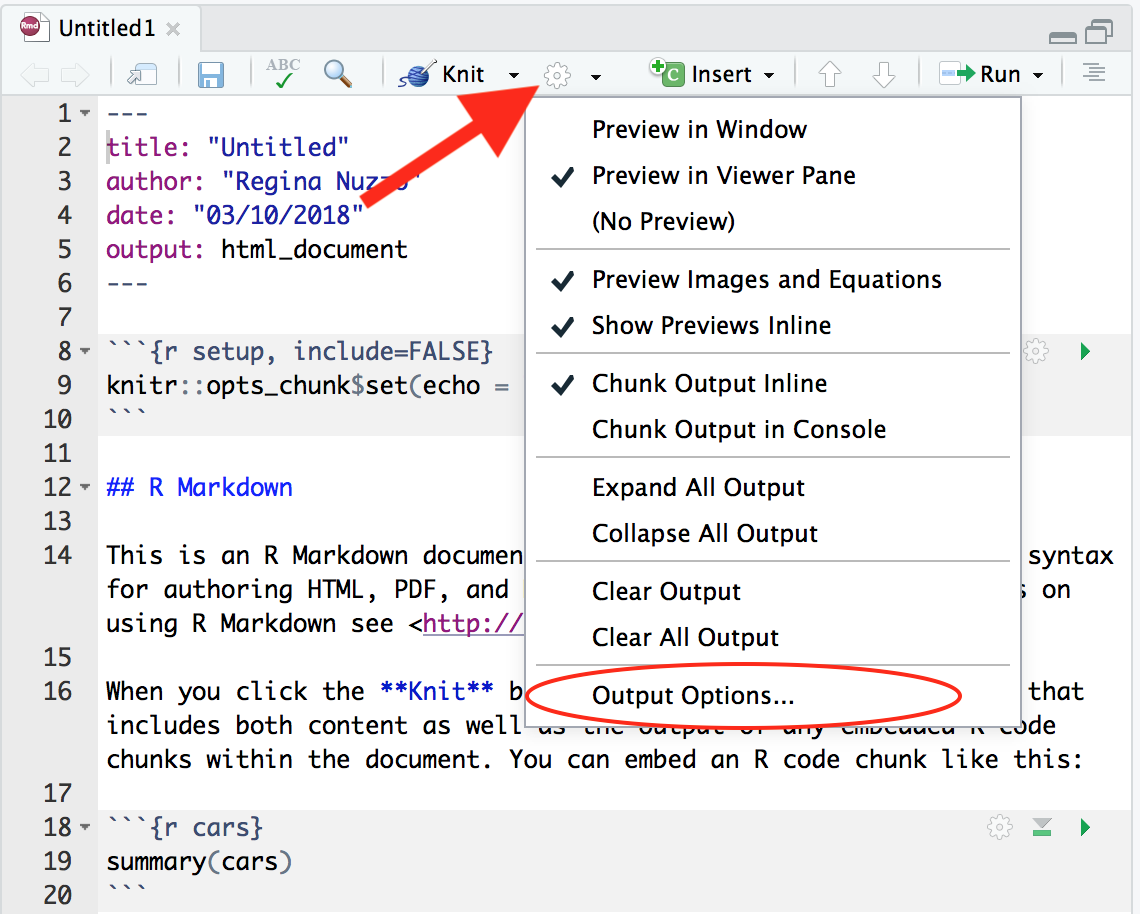Click the summary(cars) code line
The height and width of the screenshot is (914, 1140).
click(199, 862)
